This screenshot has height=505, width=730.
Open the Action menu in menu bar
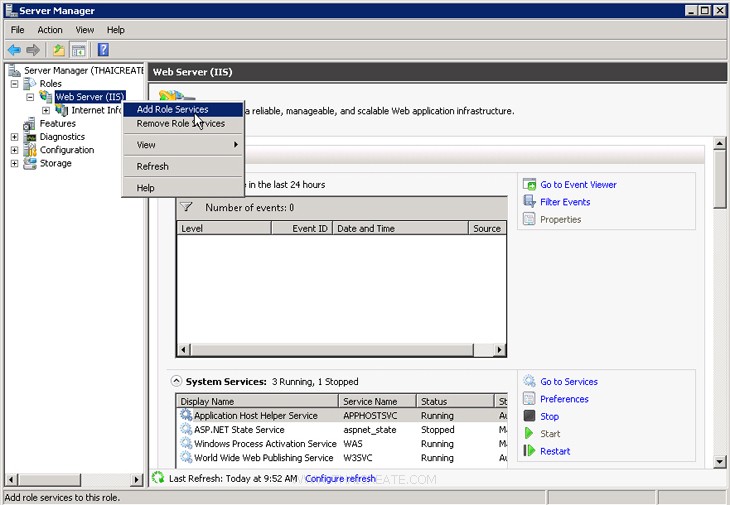50,30
